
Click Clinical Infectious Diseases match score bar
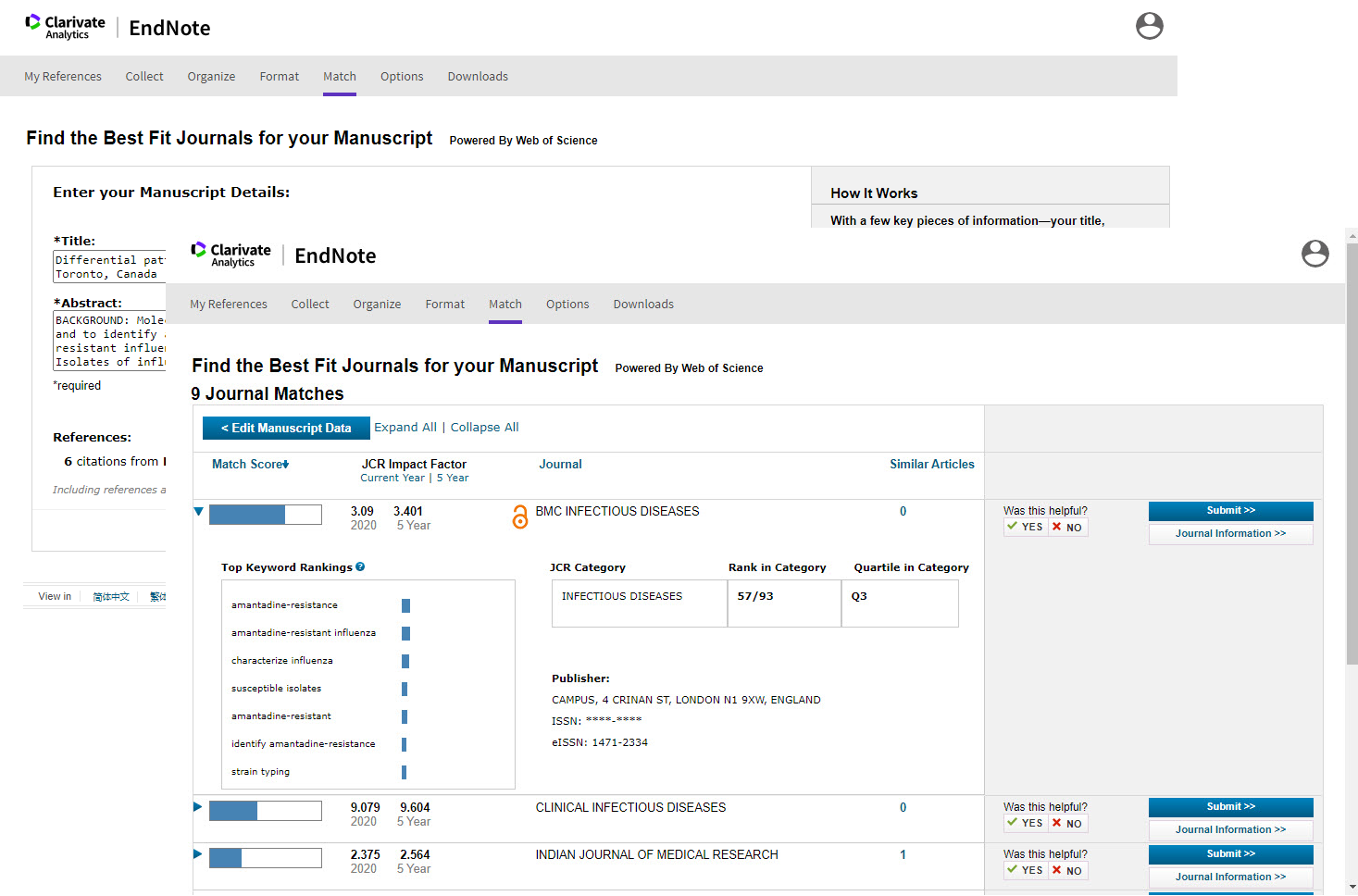[x=266, y=811]
